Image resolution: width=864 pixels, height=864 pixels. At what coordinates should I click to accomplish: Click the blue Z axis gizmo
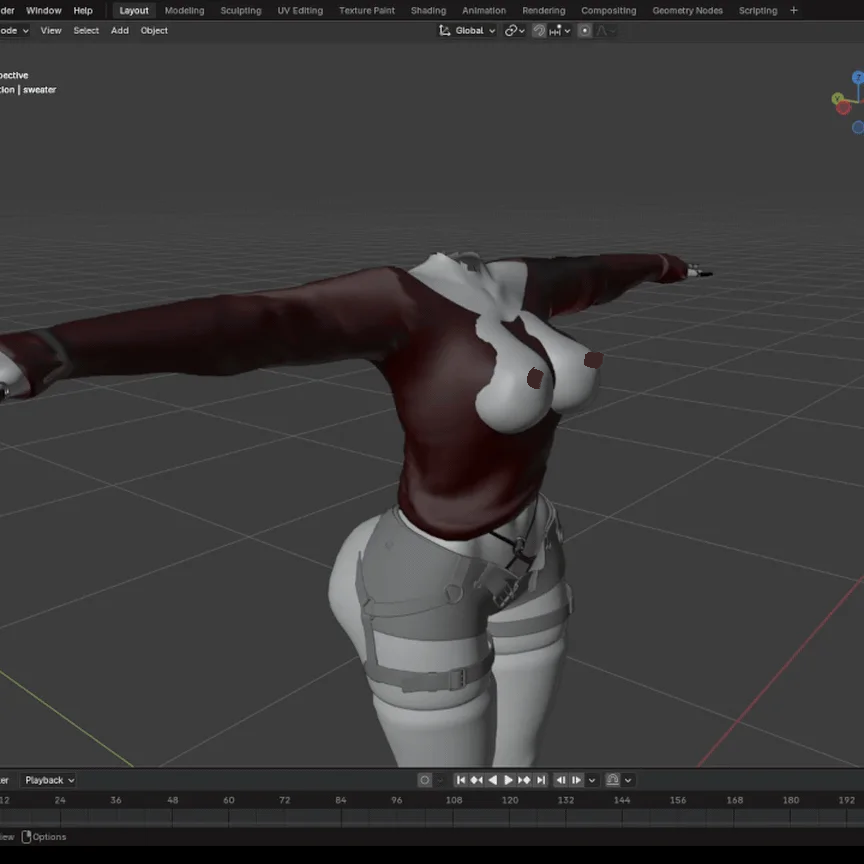858,78
